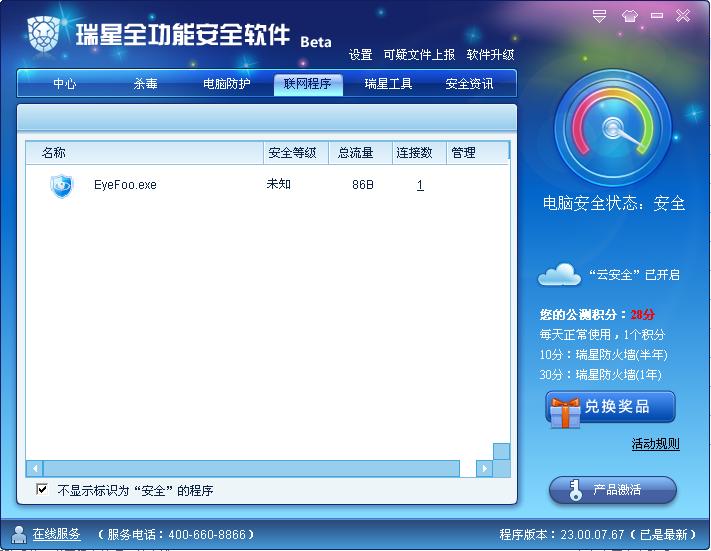This screenshot has height=551, width=711.
Task: Sort by the 总流量 column header
Action: coord(360,153)
